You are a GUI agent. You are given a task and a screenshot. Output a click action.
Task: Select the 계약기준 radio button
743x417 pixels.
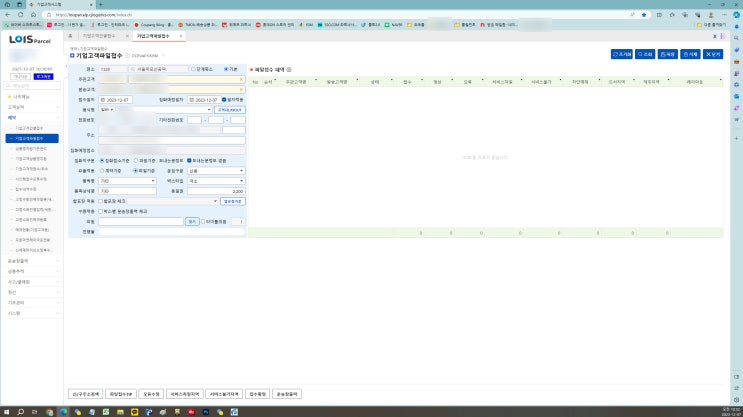pos(102,171)
